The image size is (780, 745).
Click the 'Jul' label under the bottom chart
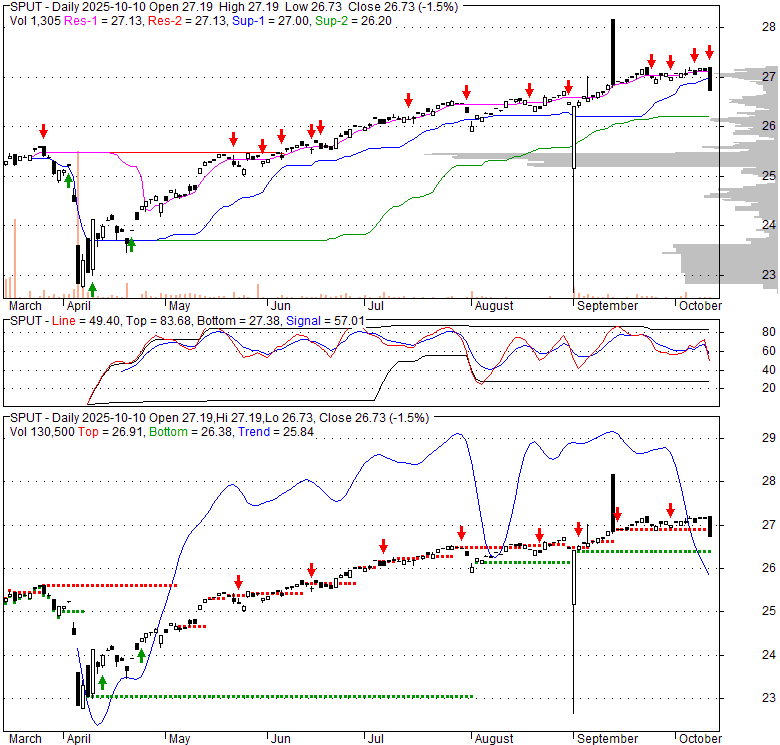376,739
